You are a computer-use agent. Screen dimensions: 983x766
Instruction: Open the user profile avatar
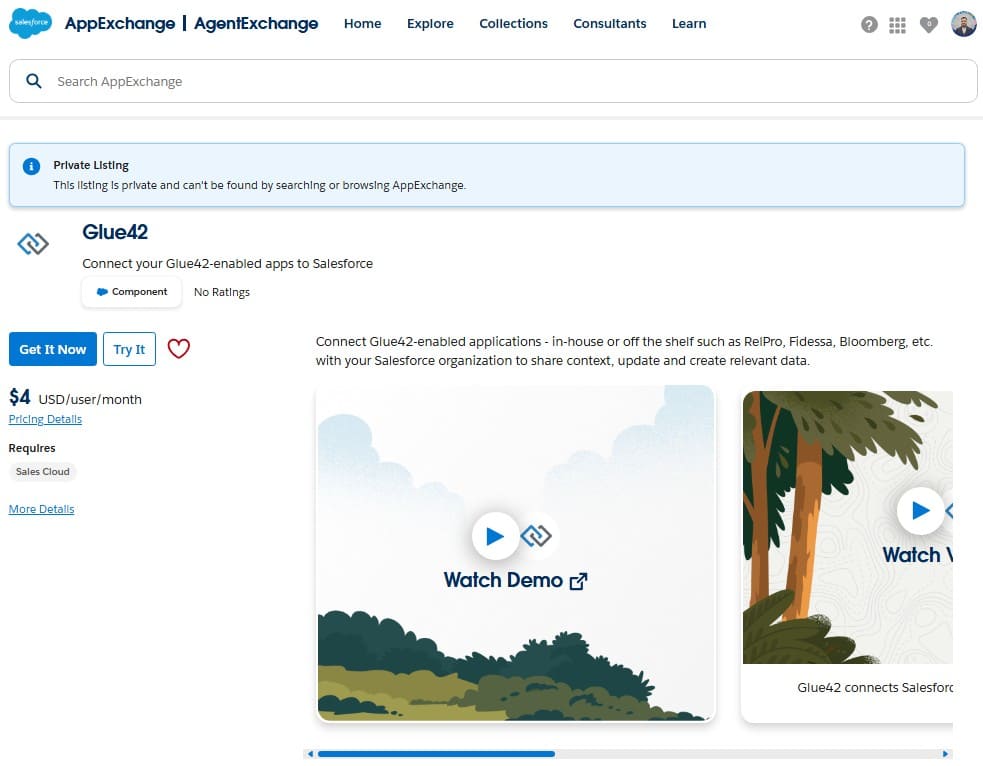(963, 24)
